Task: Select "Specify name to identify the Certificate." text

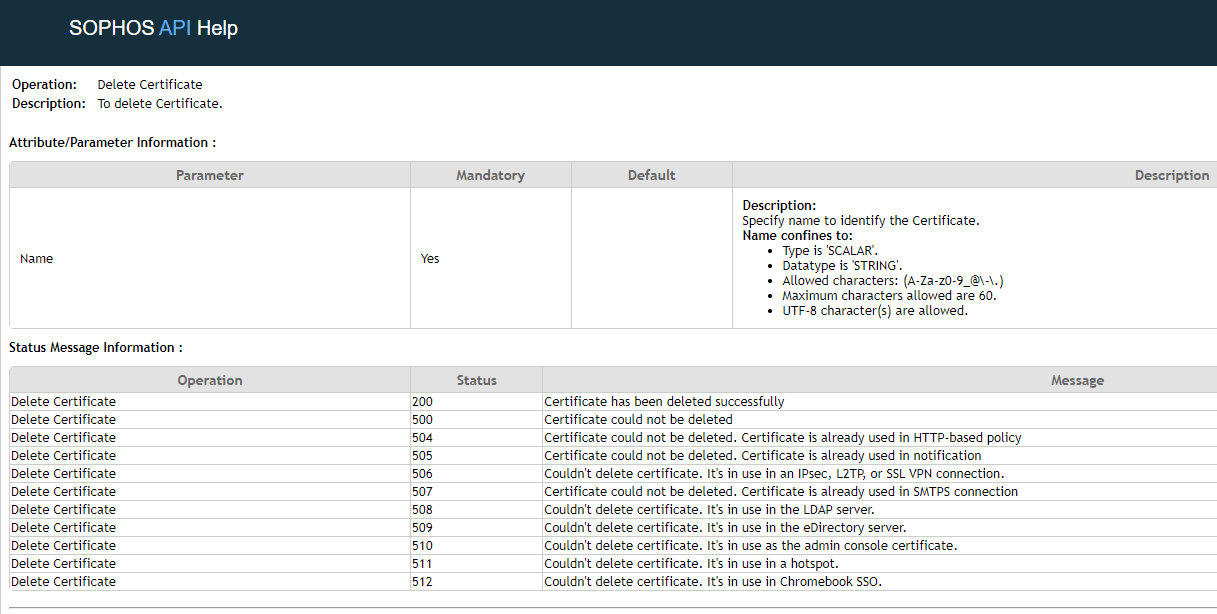Action: 861,221
